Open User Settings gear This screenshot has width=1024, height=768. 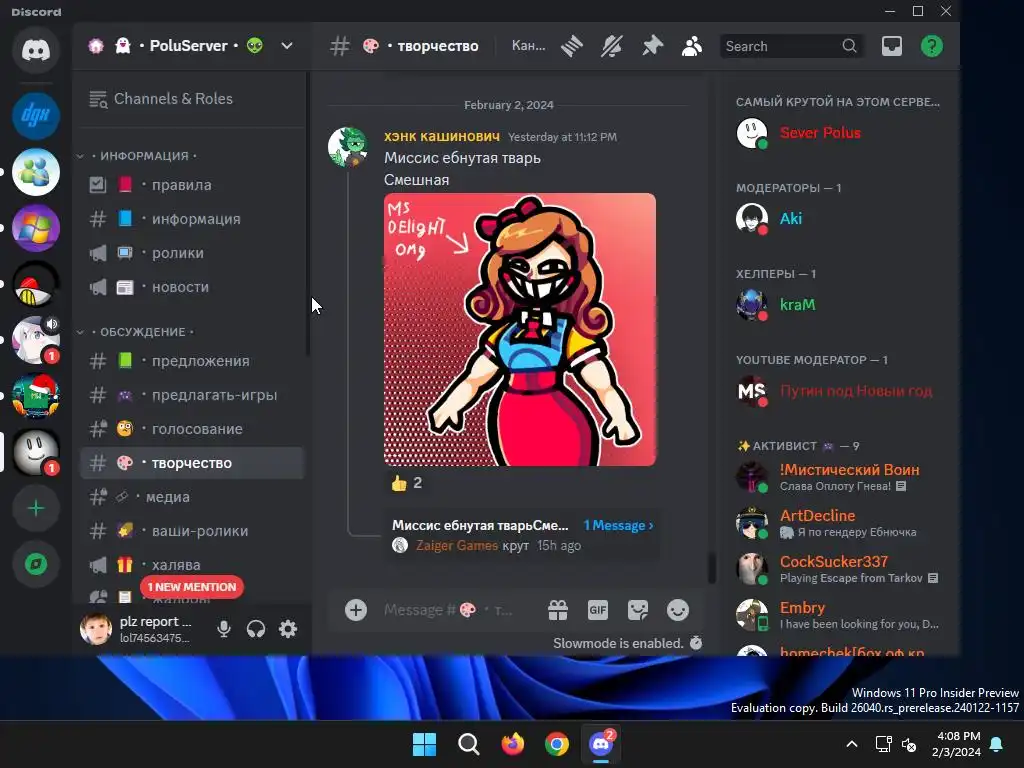(x=288, y=629)
